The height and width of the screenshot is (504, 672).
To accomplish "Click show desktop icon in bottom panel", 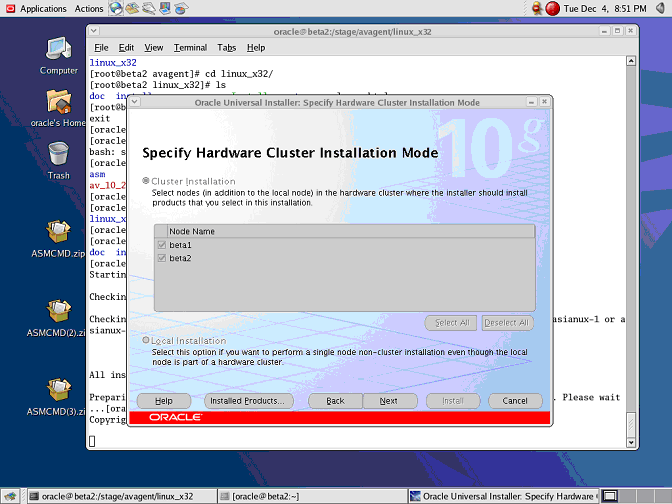I will tap(11, 496).
